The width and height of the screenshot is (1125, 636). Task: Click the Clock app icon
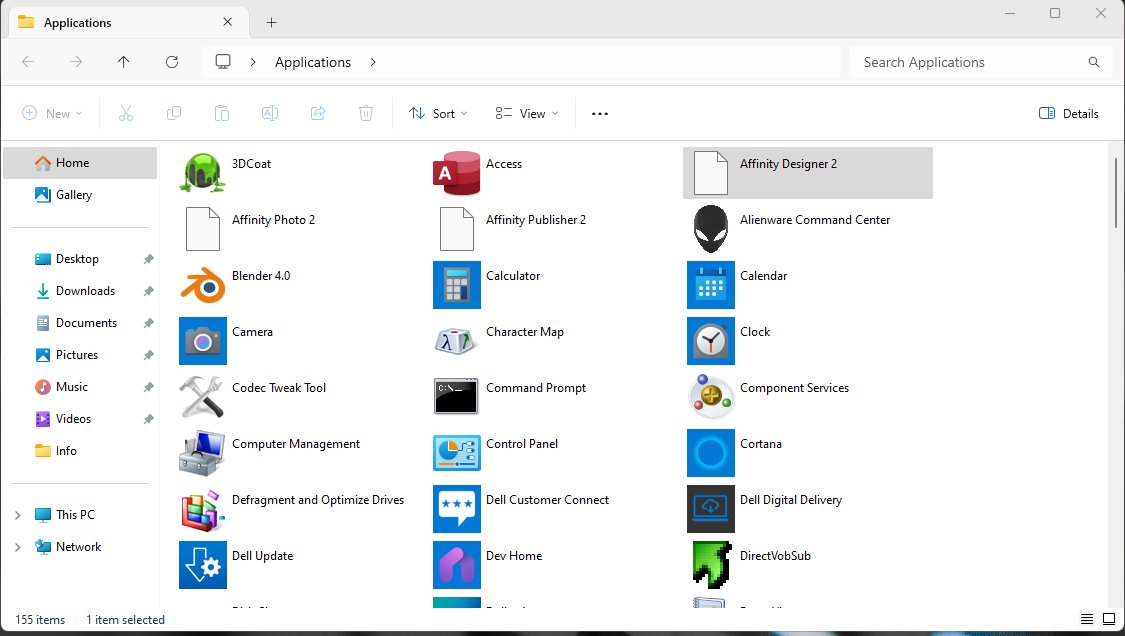(710, 340)
